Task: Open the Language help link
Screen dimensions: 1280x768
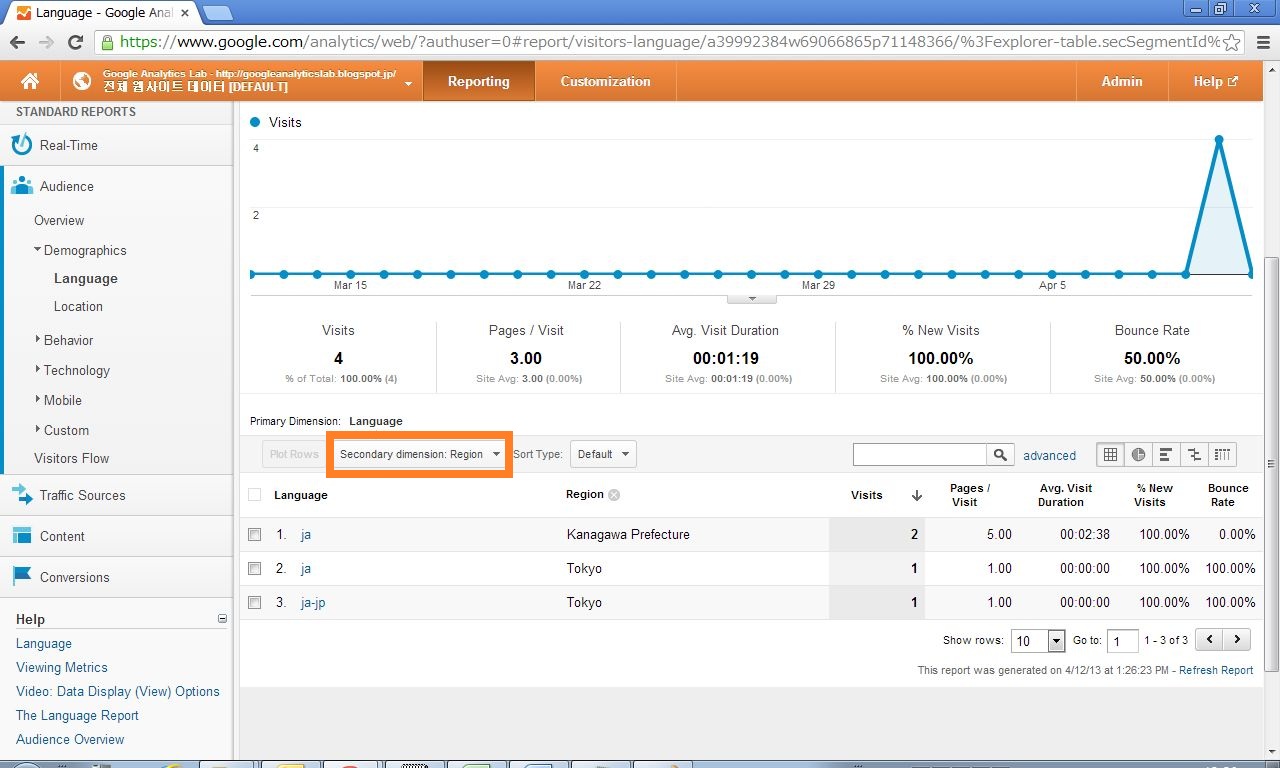Action: [44, 643]
